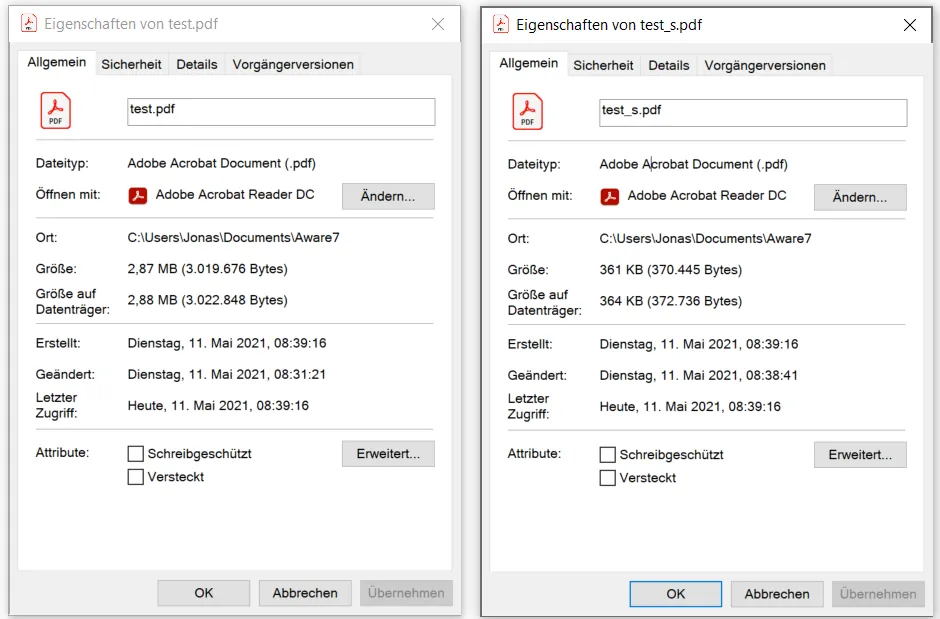Enable the Schreibgeschützt checkbox for test.pdf

tap(135, 453)
